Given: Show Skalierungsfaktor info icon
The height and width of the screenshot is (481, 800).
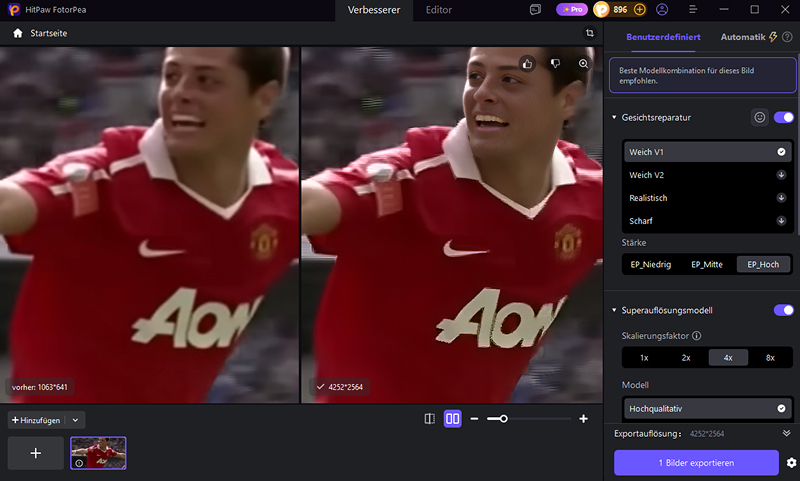Looking at the screenshot, I should click(x=696, y=336).
